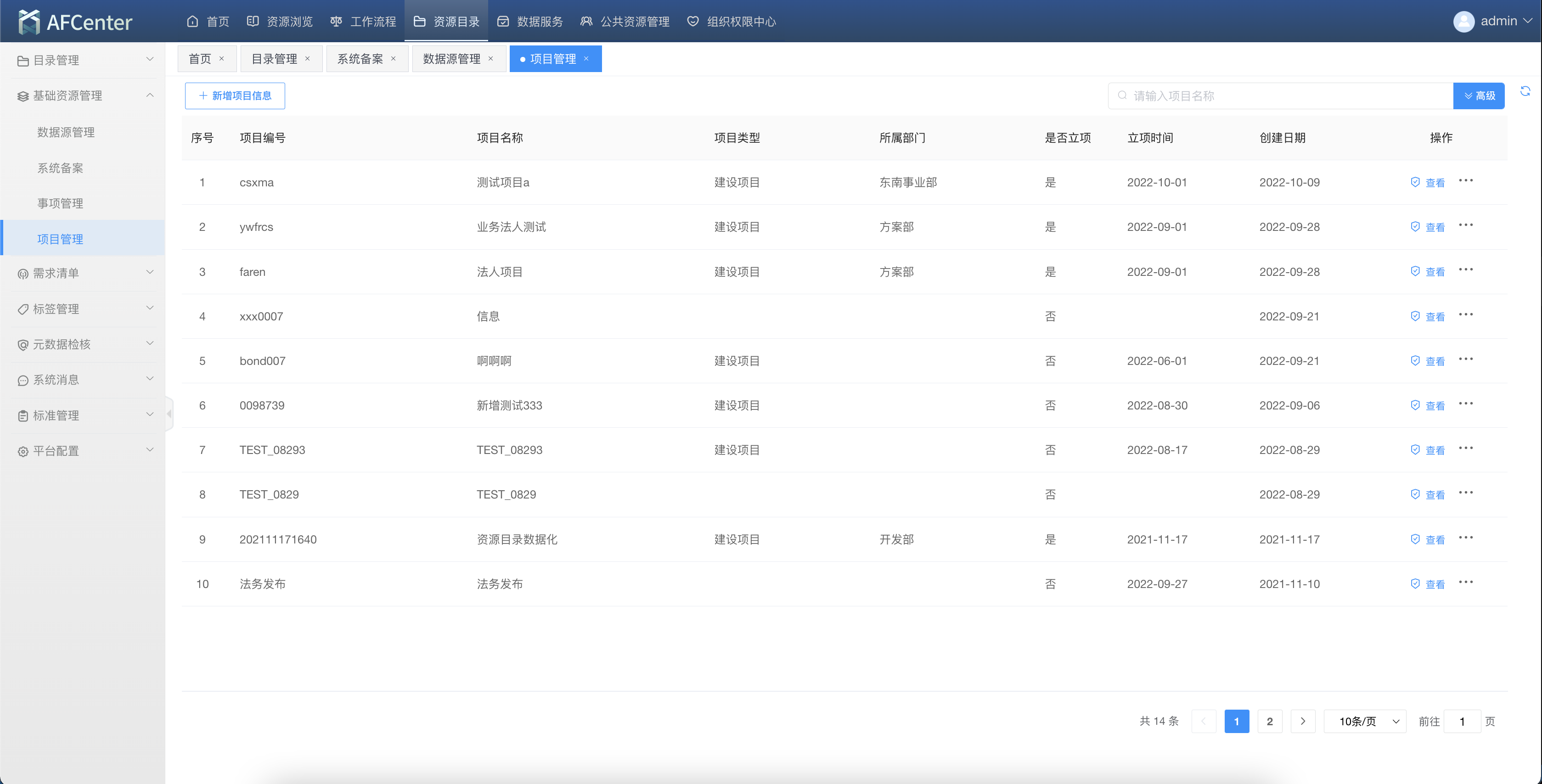This screenshot has width=1542, height=784.
Task: Click the admin avatar icon
Action: pos(1463,22)
